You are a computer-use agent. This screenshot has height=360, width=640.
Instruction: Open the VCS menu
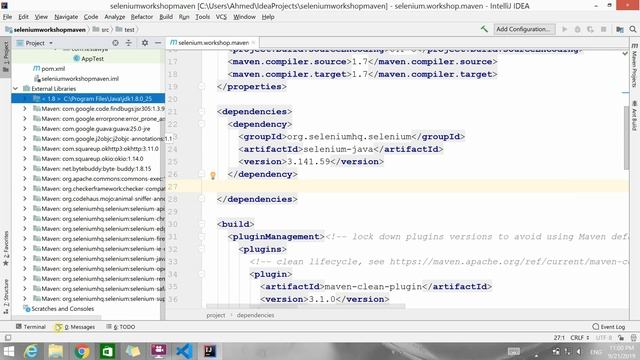pyautogui.click(x=221, y=17)
